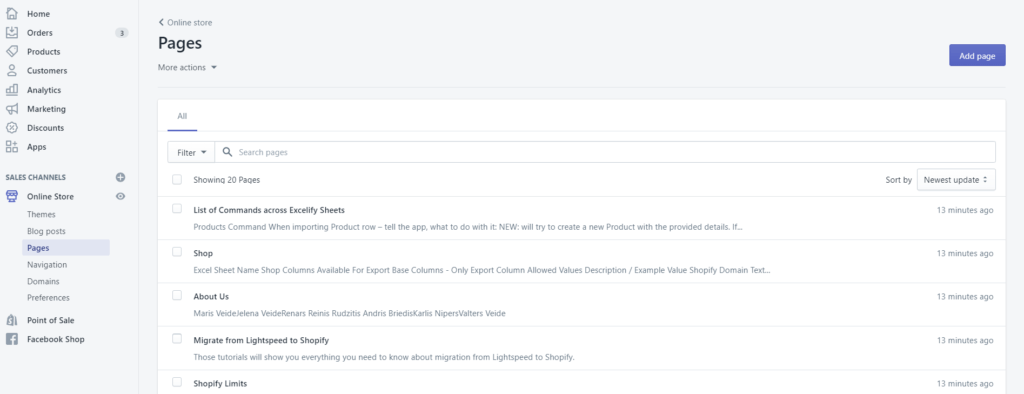Click the Search pages input field

tap(605, 152)
